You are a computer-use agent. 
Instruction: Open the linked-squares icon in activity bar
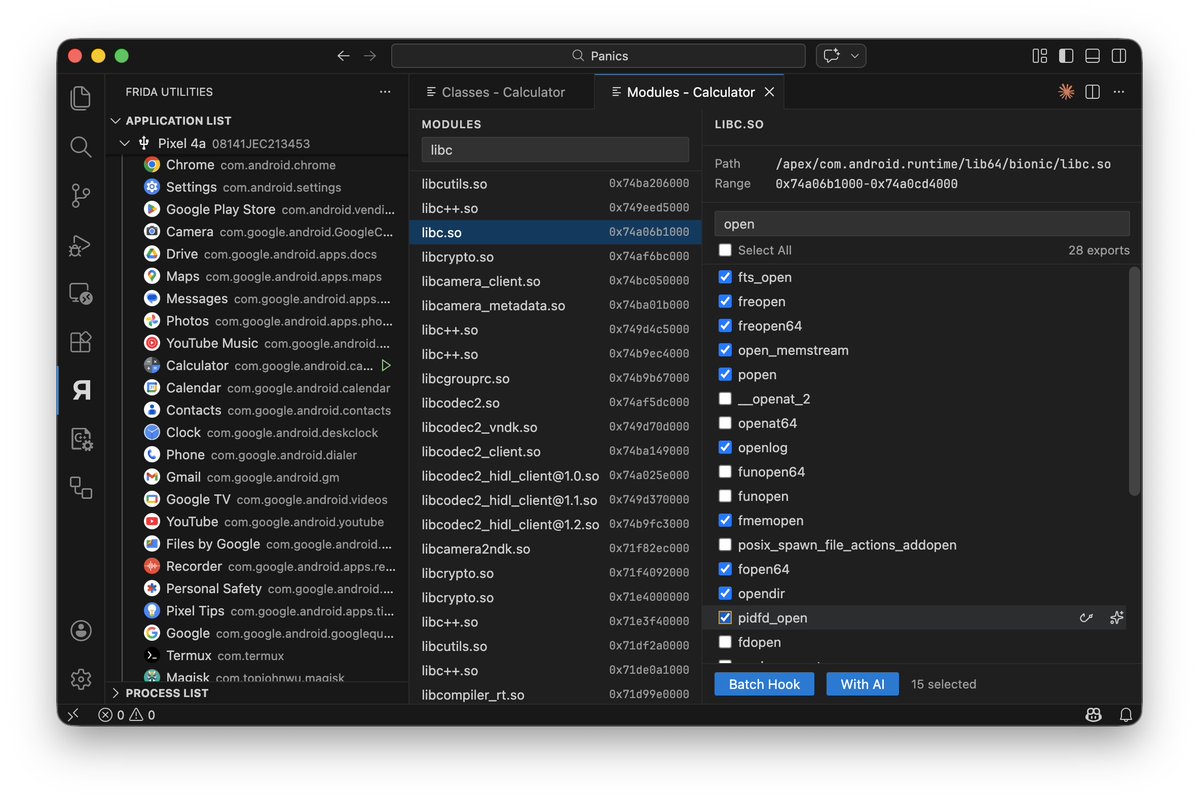tap(80, 488)
